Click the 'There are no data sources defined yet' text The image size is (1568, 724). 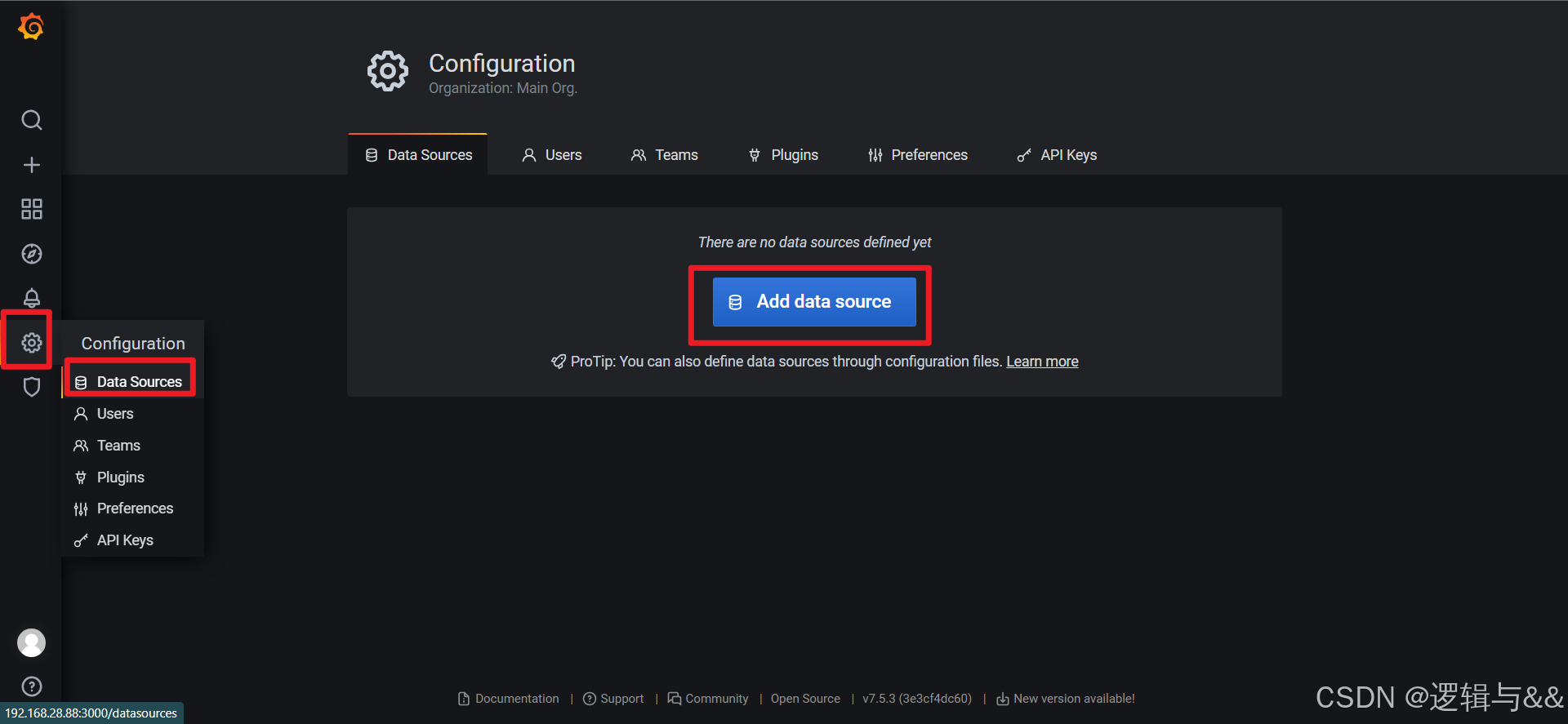(814, 242)
